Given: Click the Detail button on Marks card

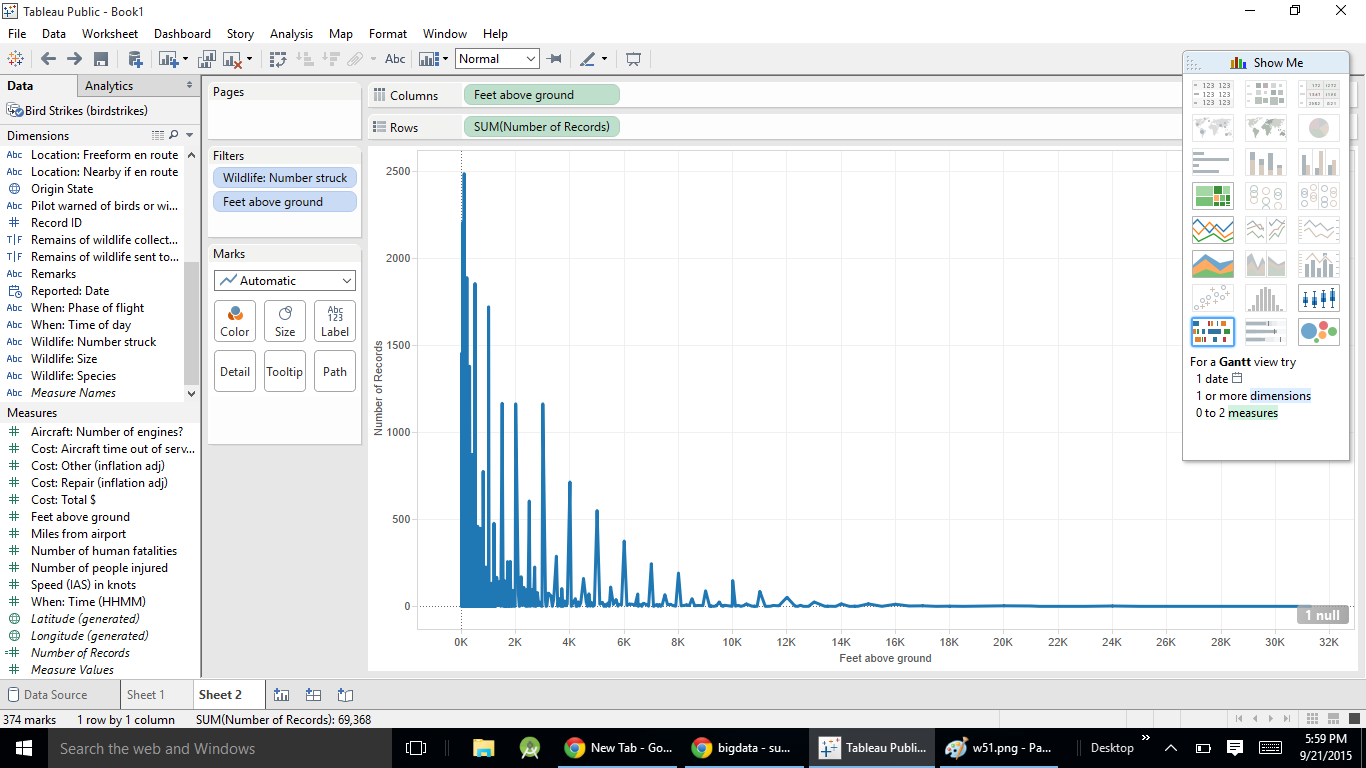Looking at the screenshot, I should [235, 371].
